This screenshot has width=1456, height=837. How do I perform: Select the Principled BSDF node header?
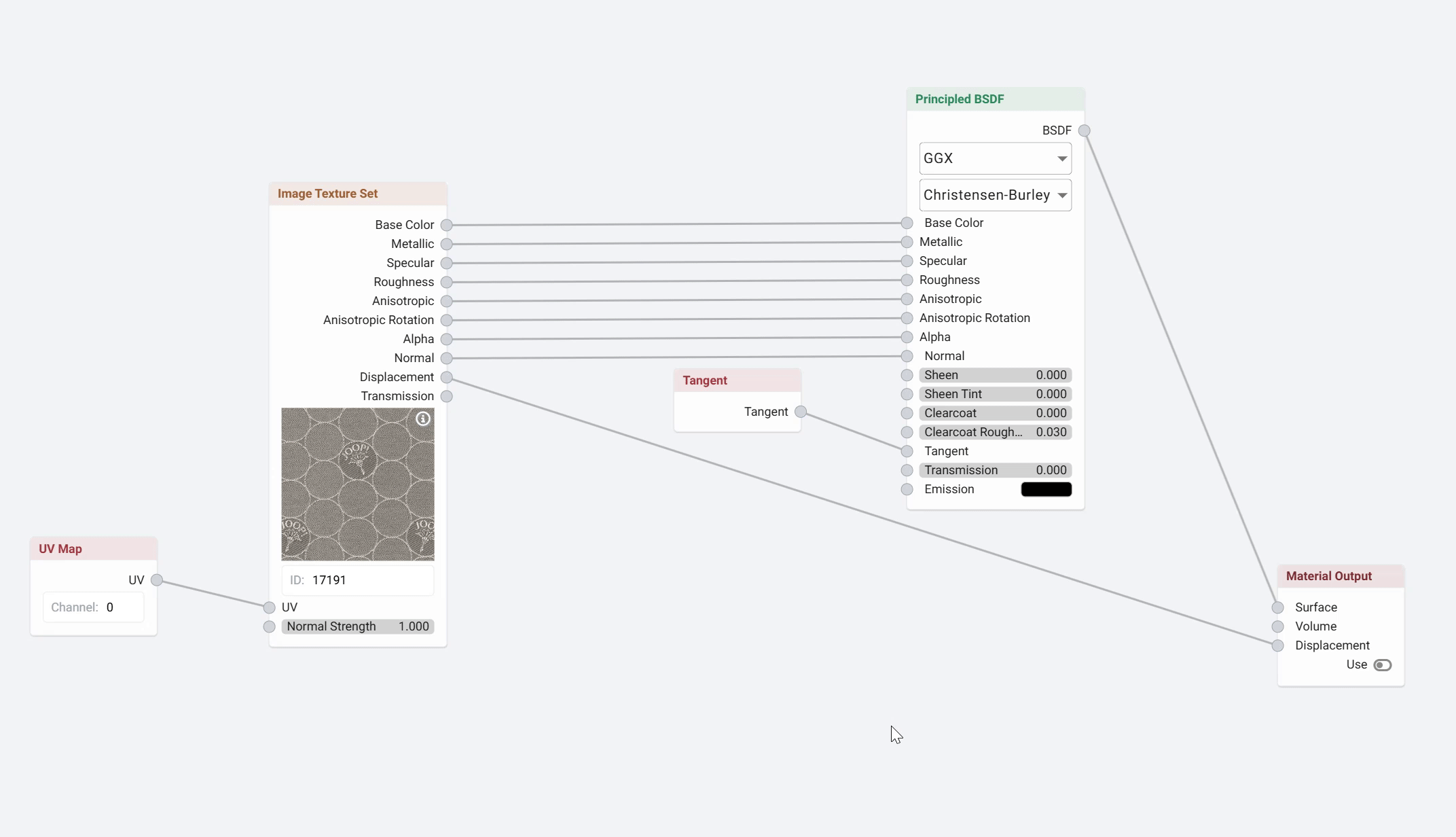[995, 99]
